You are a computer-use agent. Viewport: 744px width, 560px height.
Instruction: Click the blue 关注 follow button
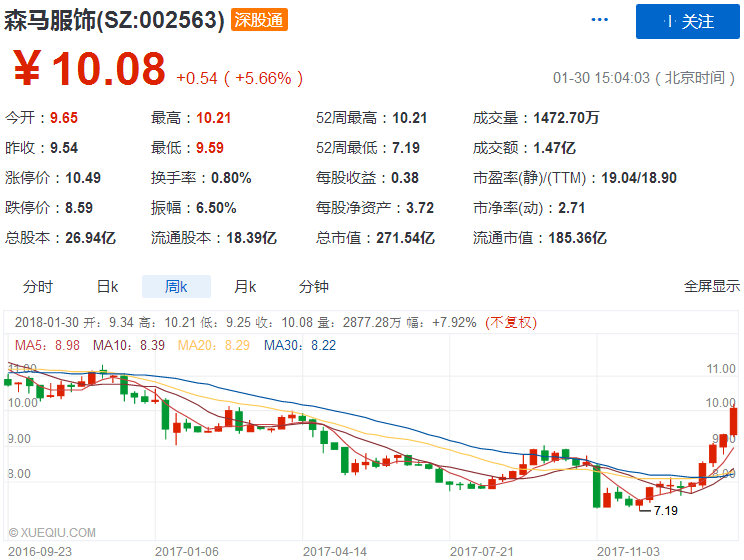click(x=688, y=21)
